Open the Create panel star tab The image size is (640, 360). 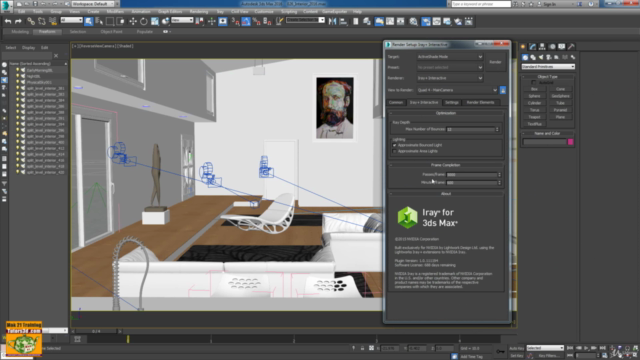(x=523, y=47)
